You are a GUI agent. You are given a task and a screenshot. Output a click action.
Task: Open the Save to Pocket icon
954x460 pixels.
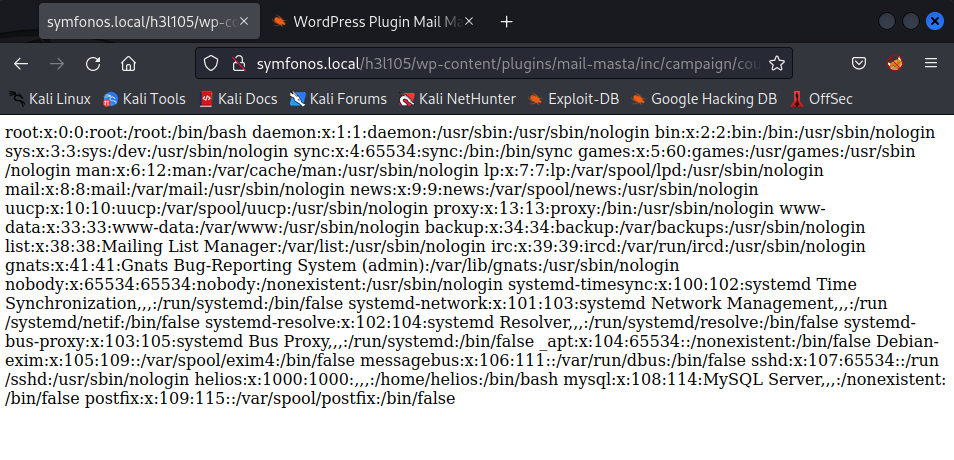tap(858, 64)
